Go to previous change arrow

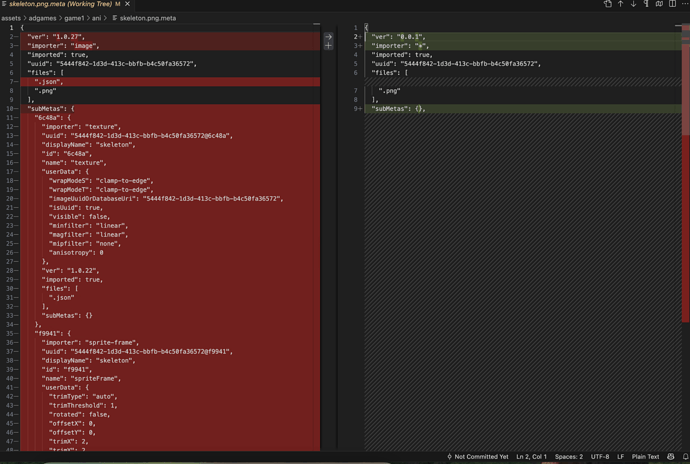(620, 4)
